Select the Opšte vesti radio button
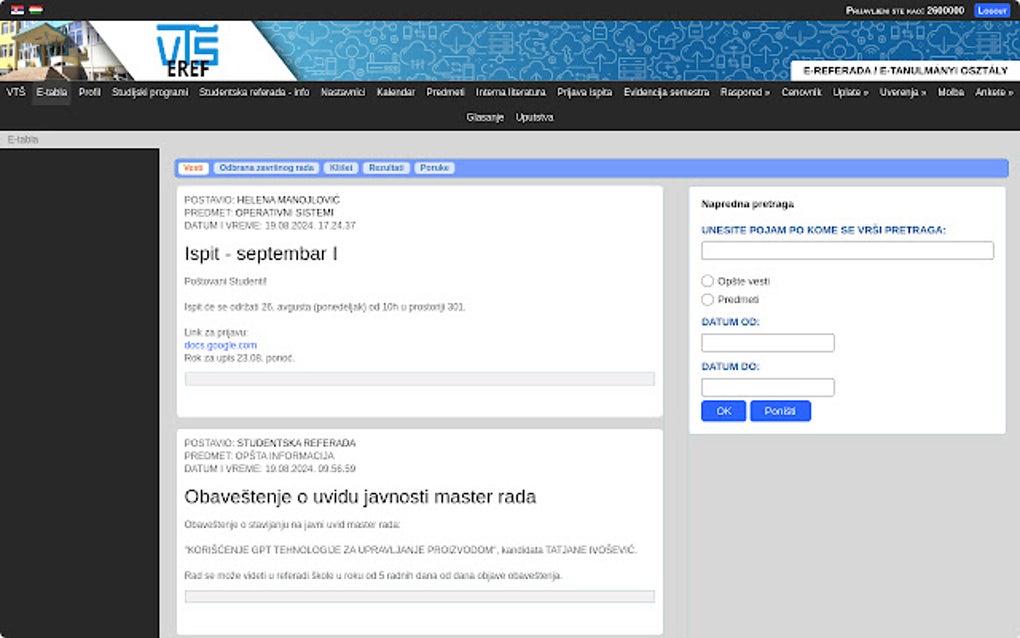 [709, 281]
